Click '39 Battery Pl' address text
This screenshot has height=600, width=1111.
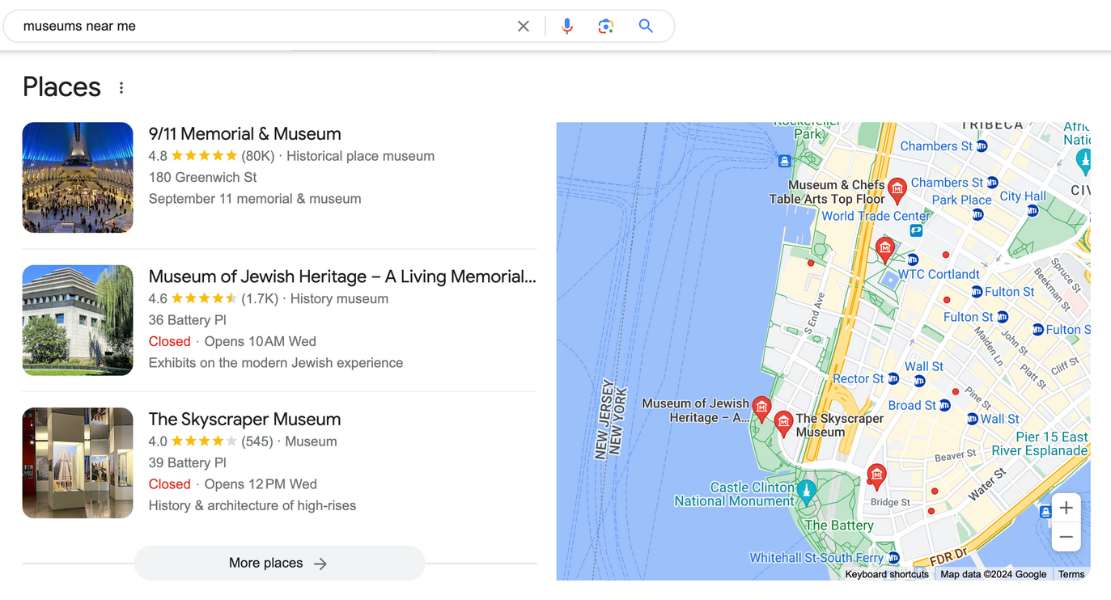tap(188, 463)
